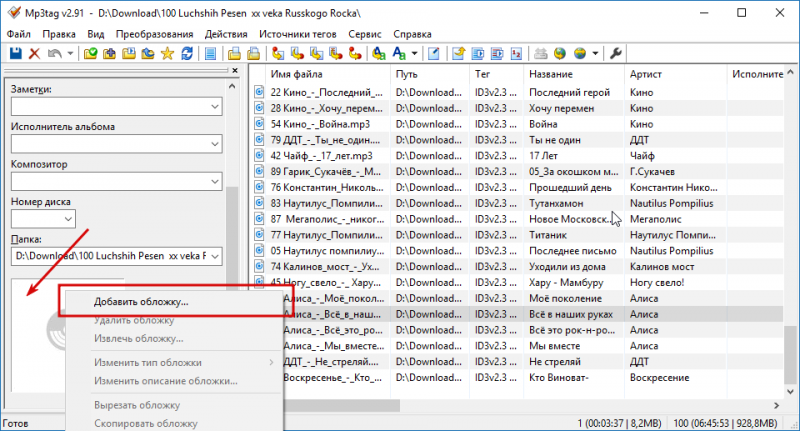
Task: Click the title cell Кто Виноват-
Action: coord(559,377)
